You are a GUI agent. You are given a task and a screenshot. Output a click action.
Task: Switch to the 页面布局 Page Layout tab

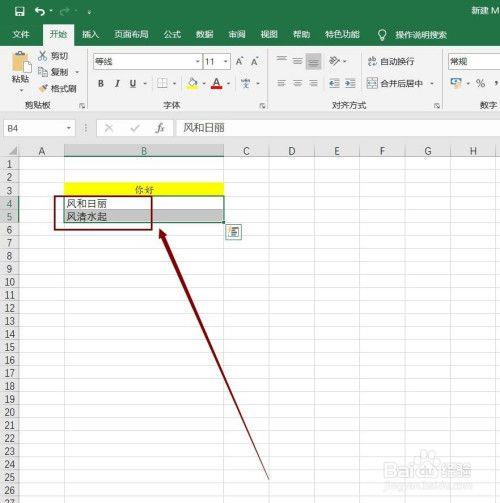[x=131, y=34]
